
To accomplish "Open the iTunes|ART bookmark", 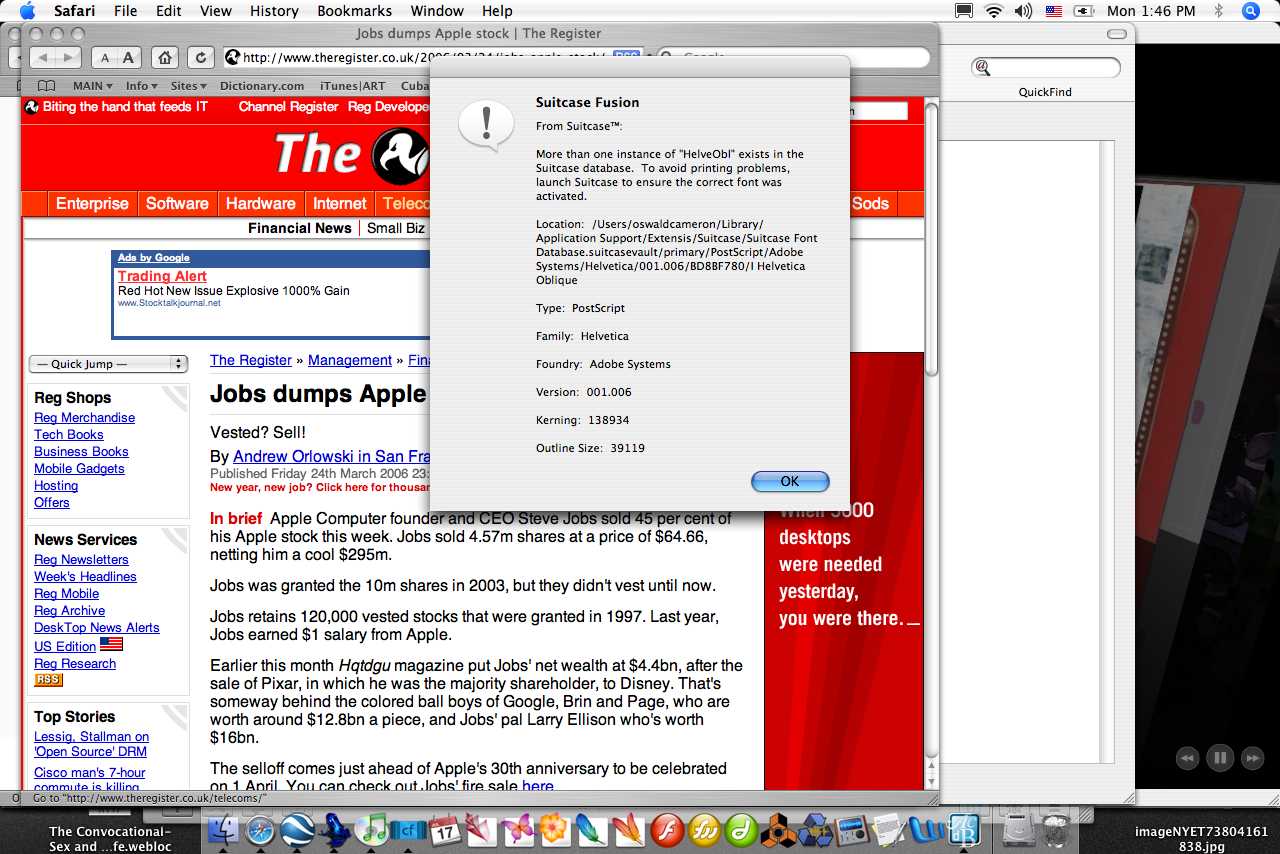I will coord(352,86).
